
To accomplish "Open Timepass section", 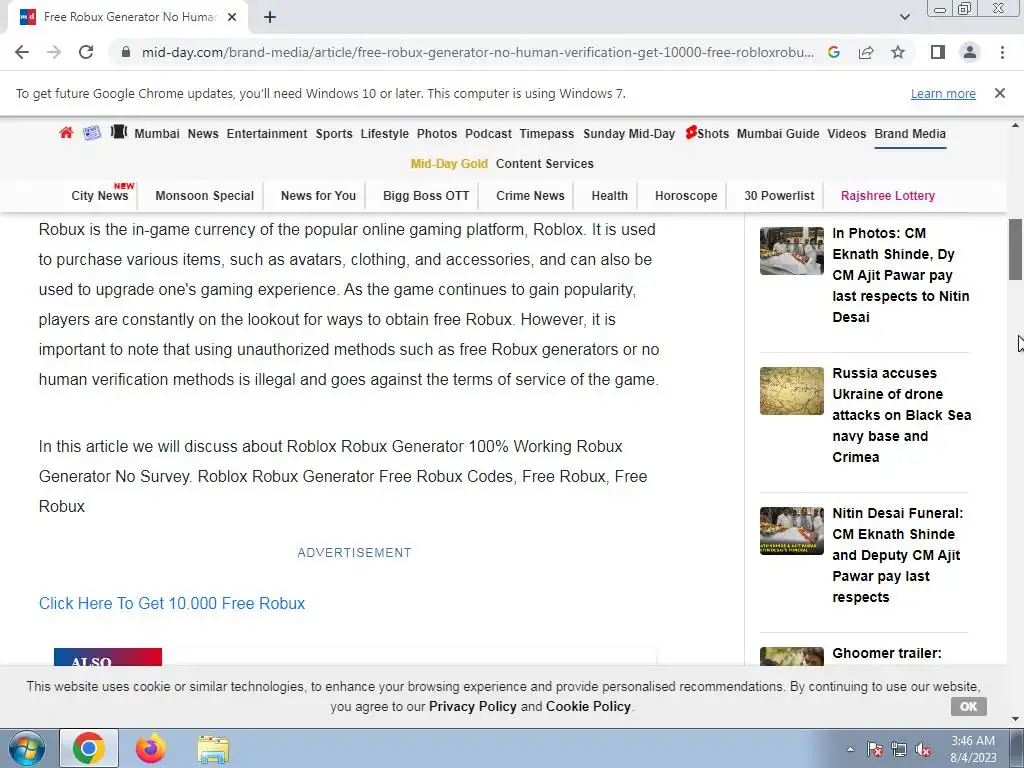I will coord(547,134).
